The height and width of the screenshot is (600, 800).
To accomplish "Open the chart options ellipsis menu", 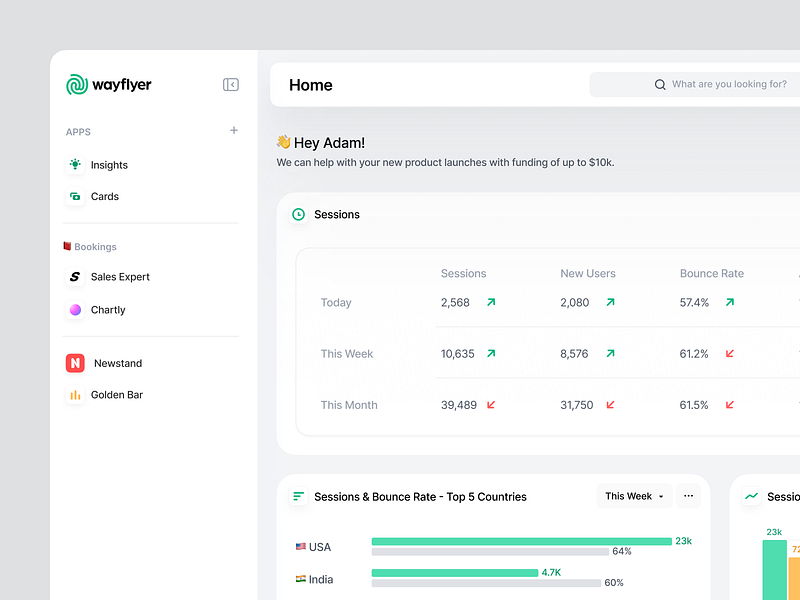I will click(x=688, y=496).
